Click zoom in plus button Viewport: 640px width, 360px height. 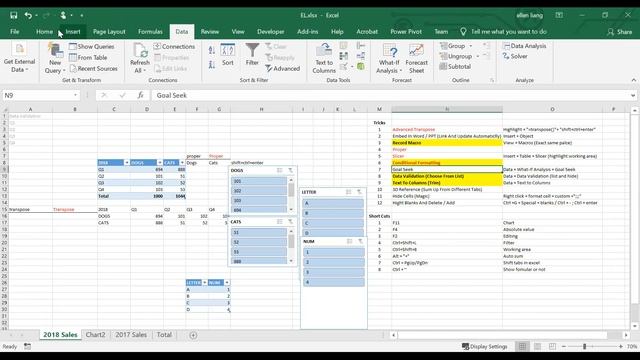(621, 347)
